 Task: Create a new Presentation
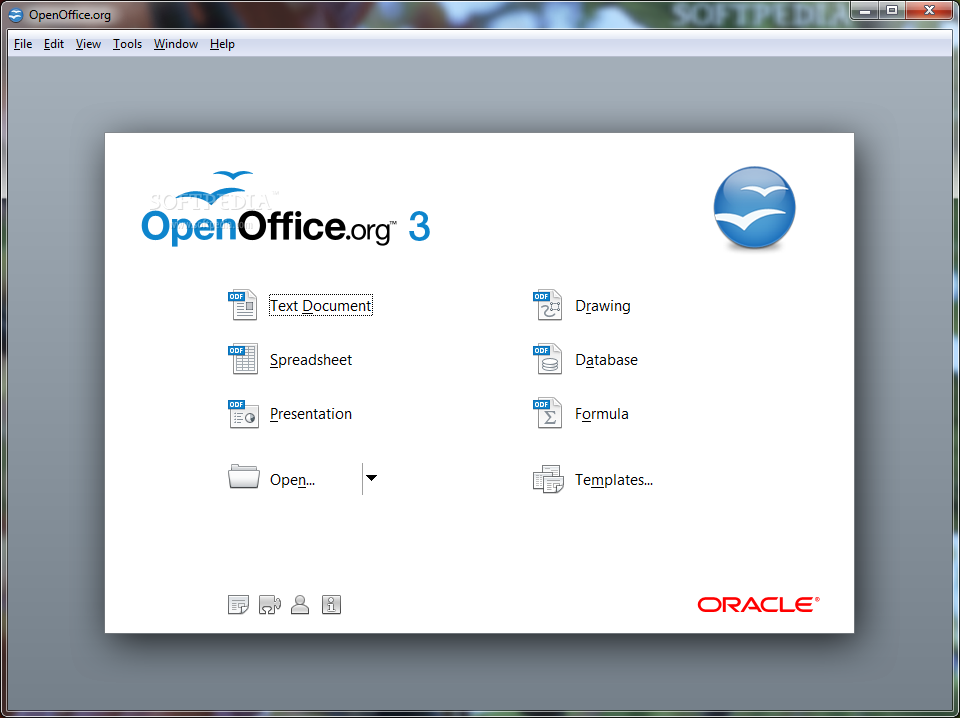(311, 414)
